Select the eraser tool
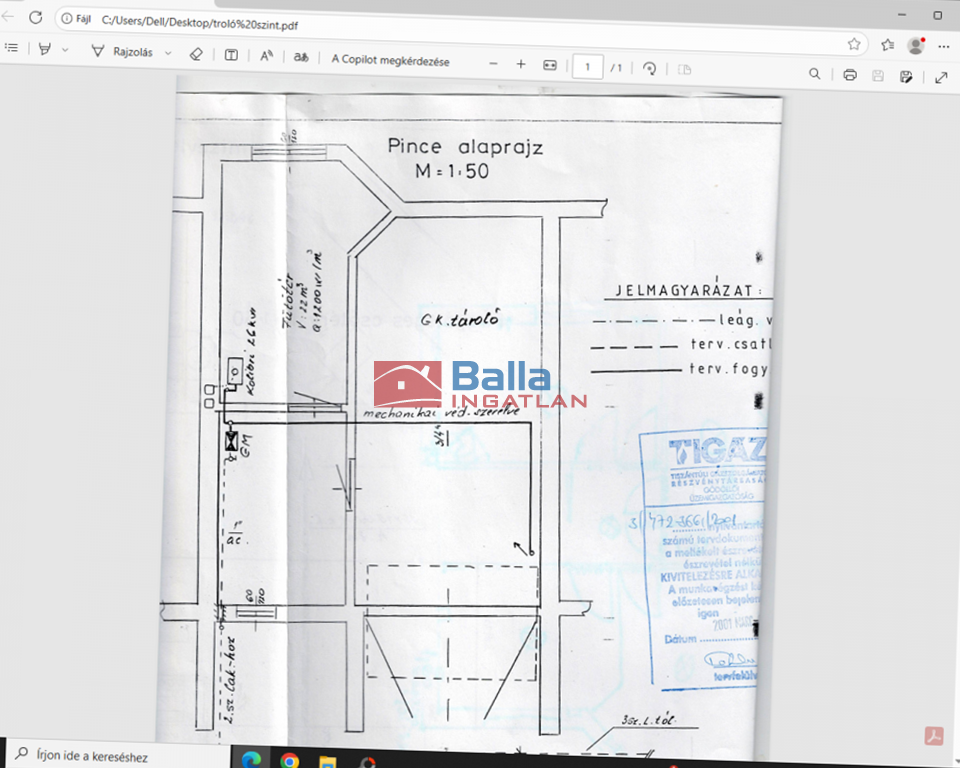960x768 pixels. tap(196, 54)
